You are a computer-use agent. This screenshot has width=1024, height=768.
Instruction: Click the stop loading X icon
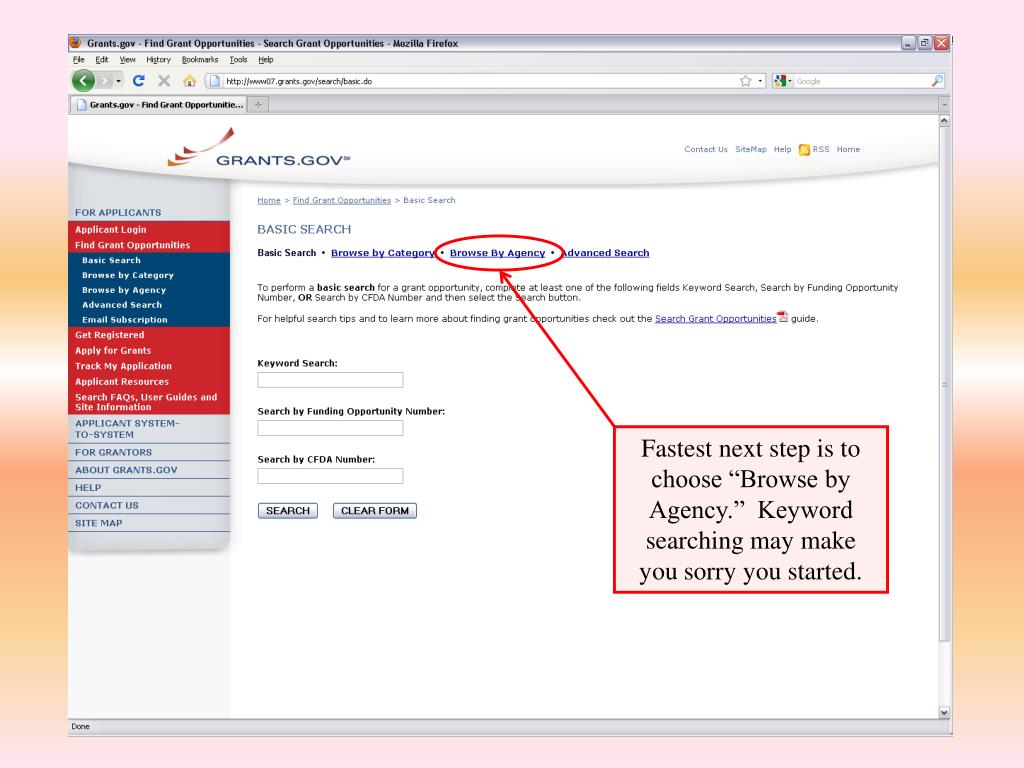164,80
